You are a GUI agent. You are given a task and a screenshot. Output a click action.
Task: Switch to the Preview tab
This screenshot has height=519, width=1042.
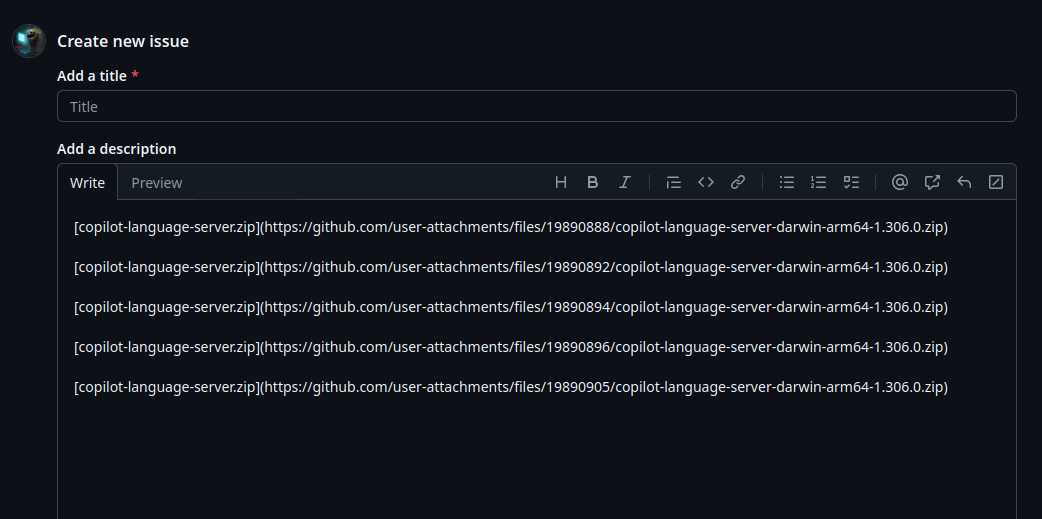[x=157, y=182]
